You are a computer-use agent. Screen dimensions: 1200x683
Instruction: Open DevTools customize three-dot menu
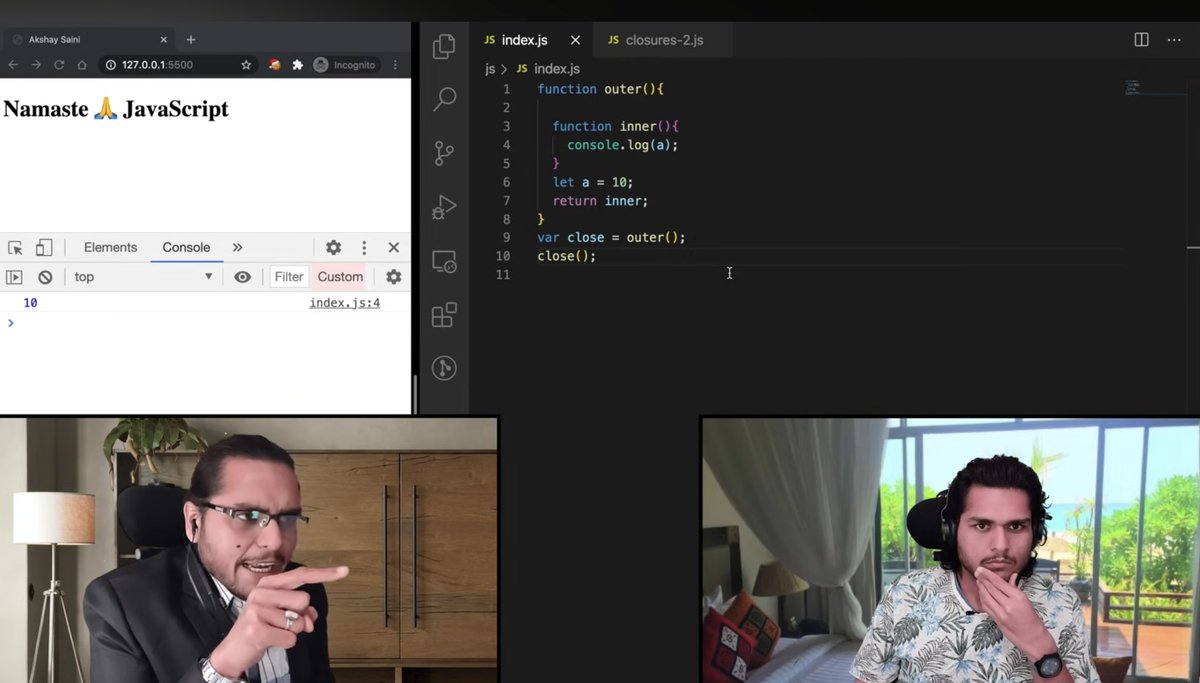coord(364,248)
